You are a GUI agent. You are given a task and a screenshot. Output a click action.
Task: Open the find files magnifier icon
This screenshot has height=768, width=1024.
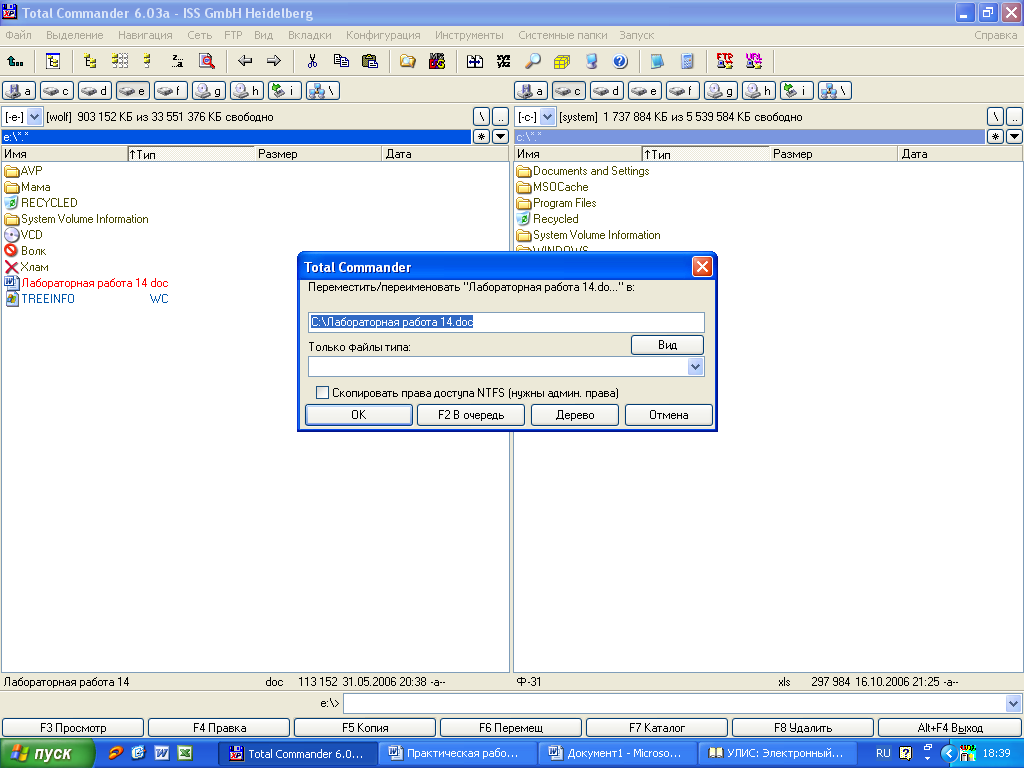click(533, 61)
